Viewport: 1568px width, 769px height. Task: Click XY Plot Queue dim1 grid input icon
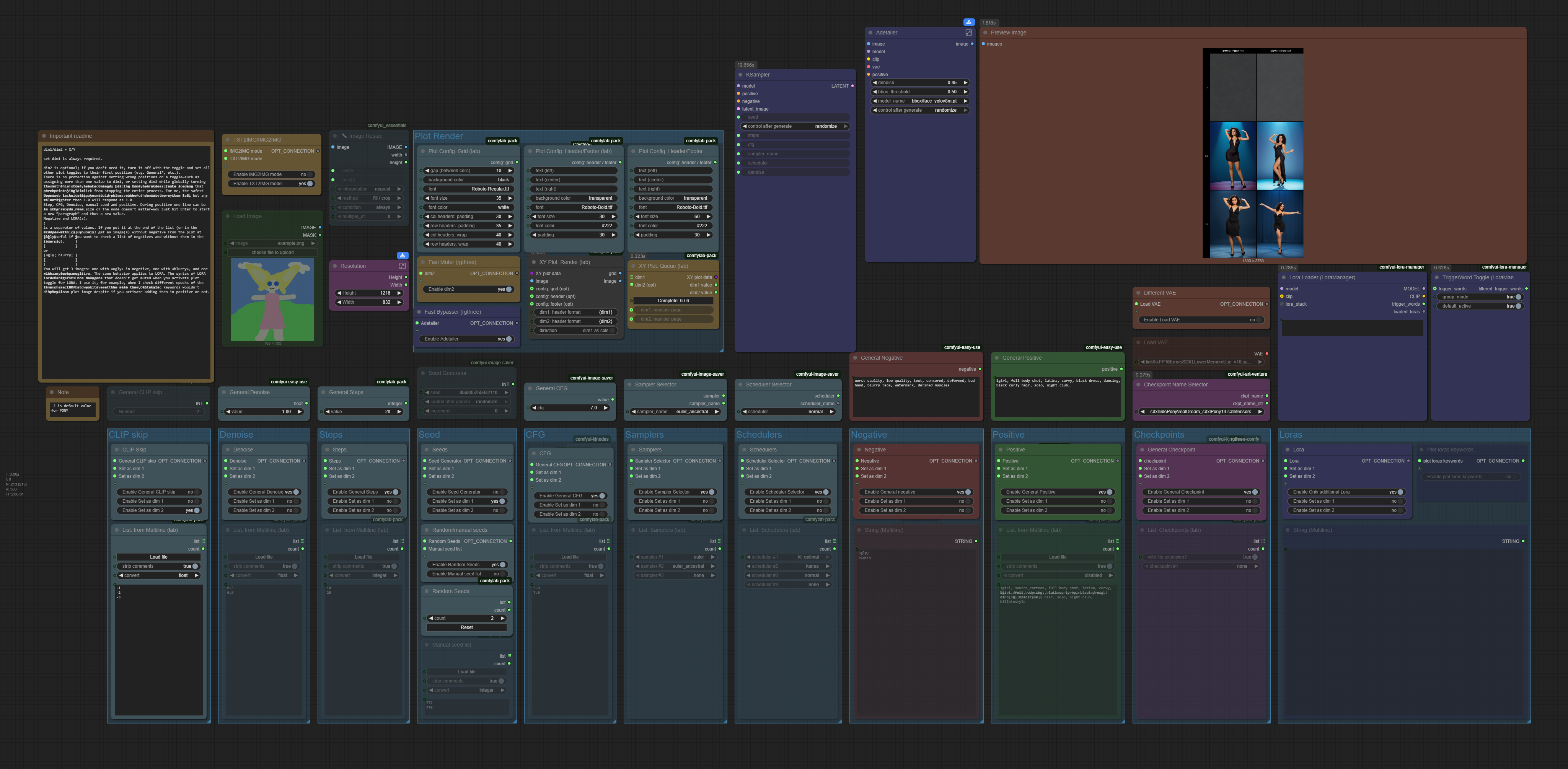(631, 278)
